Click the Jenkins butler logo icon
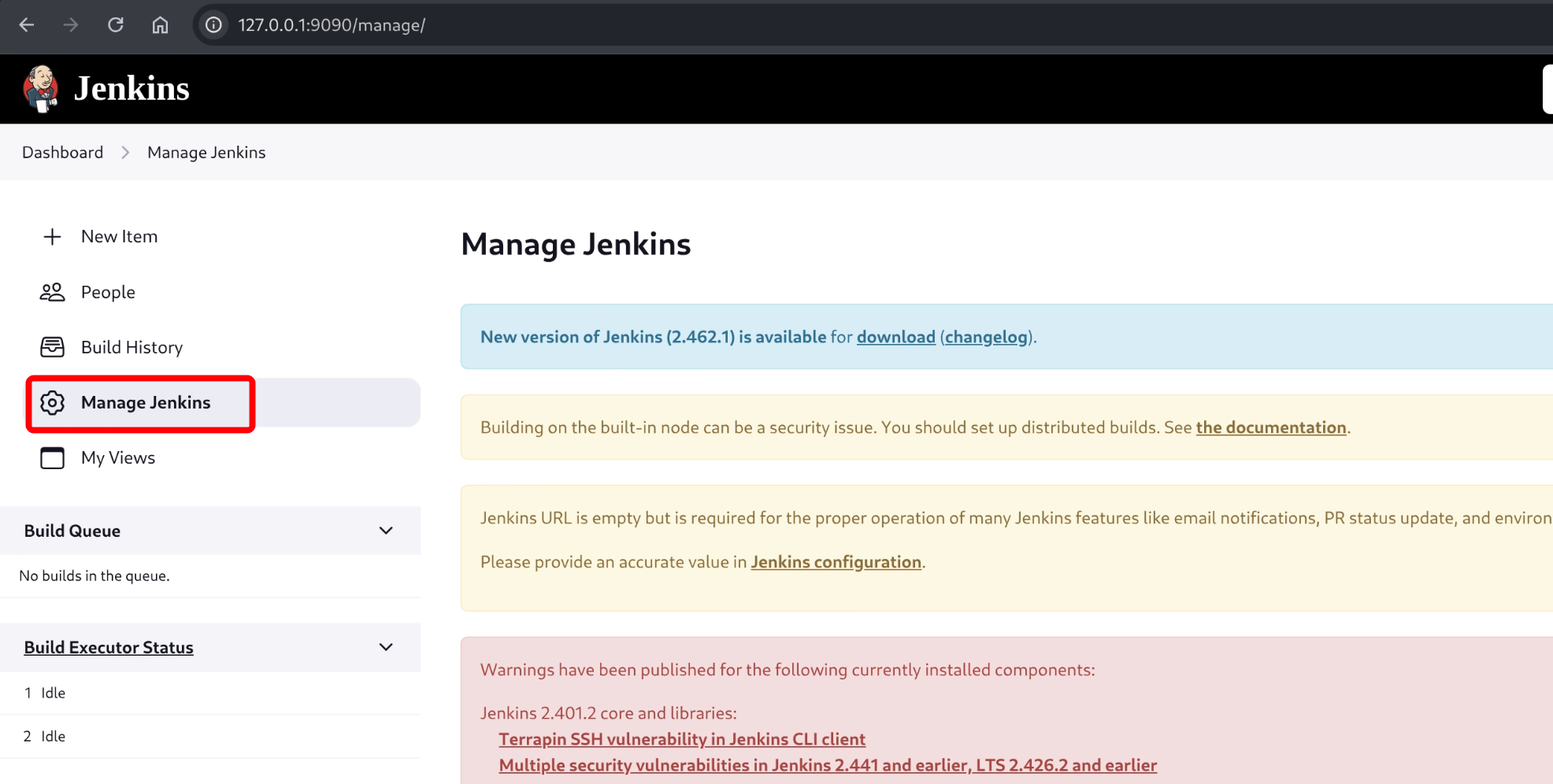 tap(40, 89)
